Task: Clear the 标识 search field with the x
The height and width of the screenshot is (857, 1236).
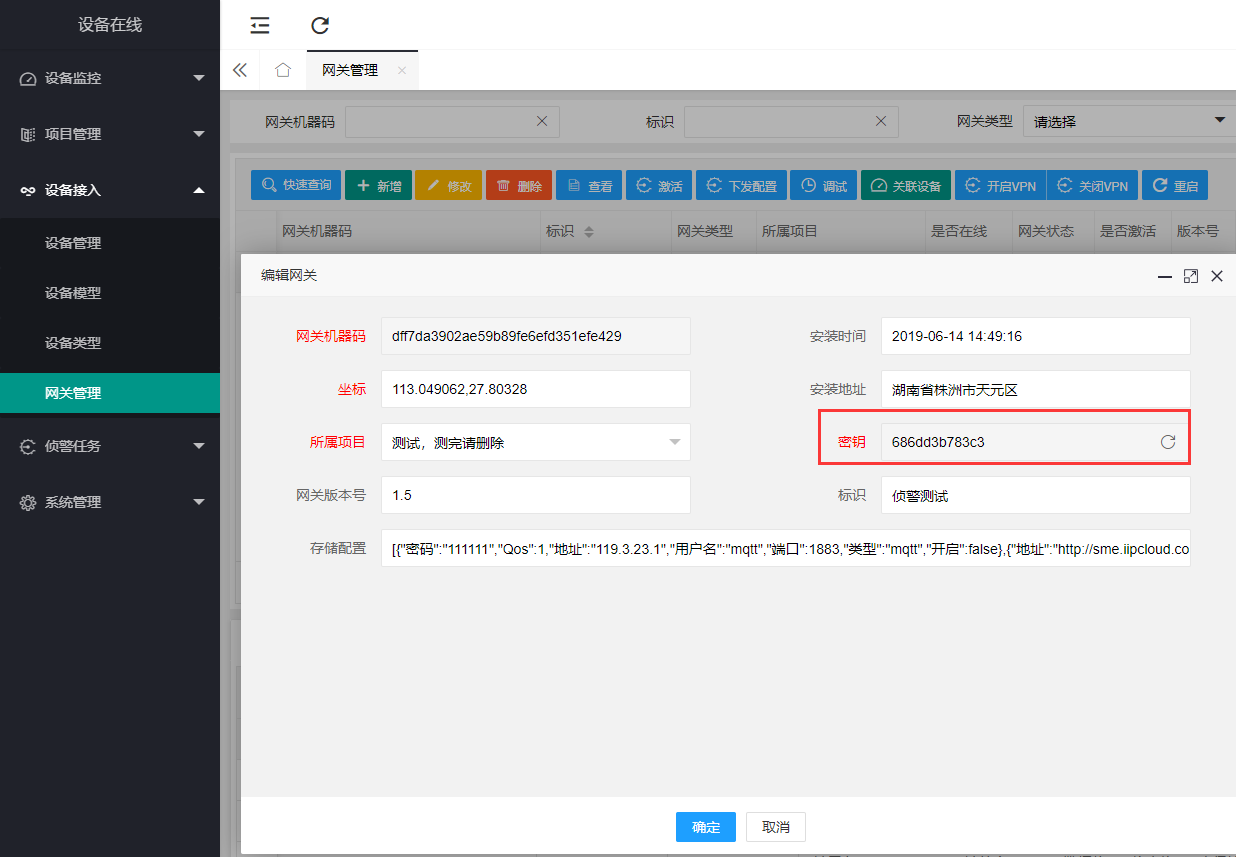Action: [x=881, y=121]
